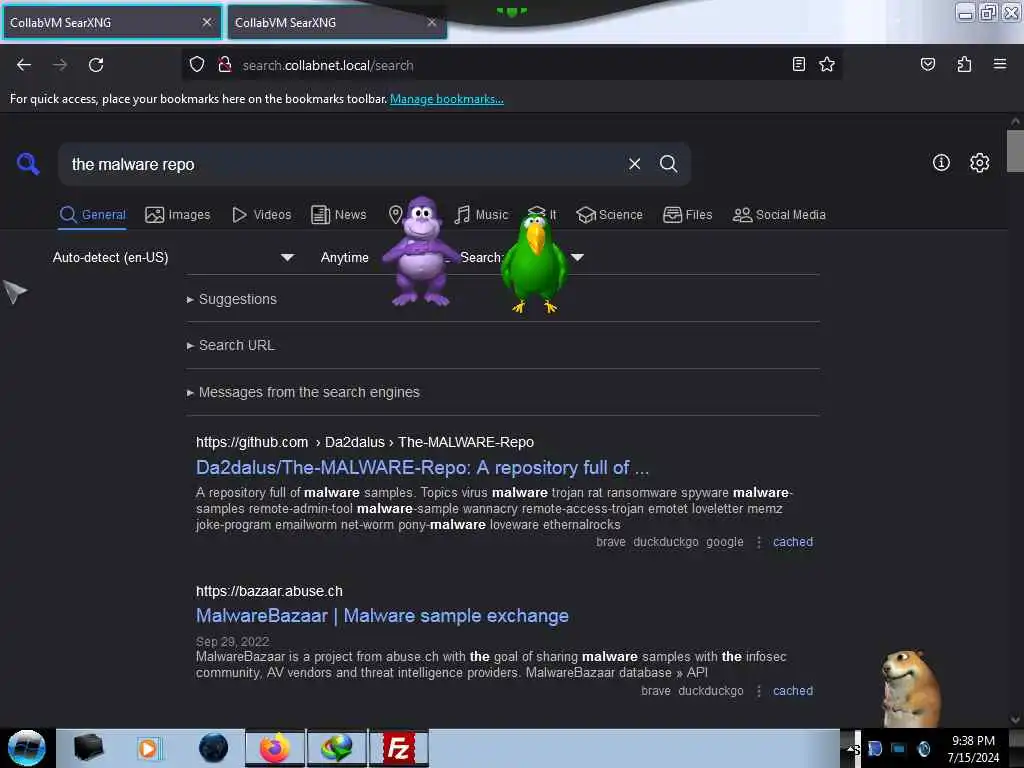This screenshot has height=768, width=1024.
Task: Open the FileZilla taskbar icon
Action: point(398,748)
